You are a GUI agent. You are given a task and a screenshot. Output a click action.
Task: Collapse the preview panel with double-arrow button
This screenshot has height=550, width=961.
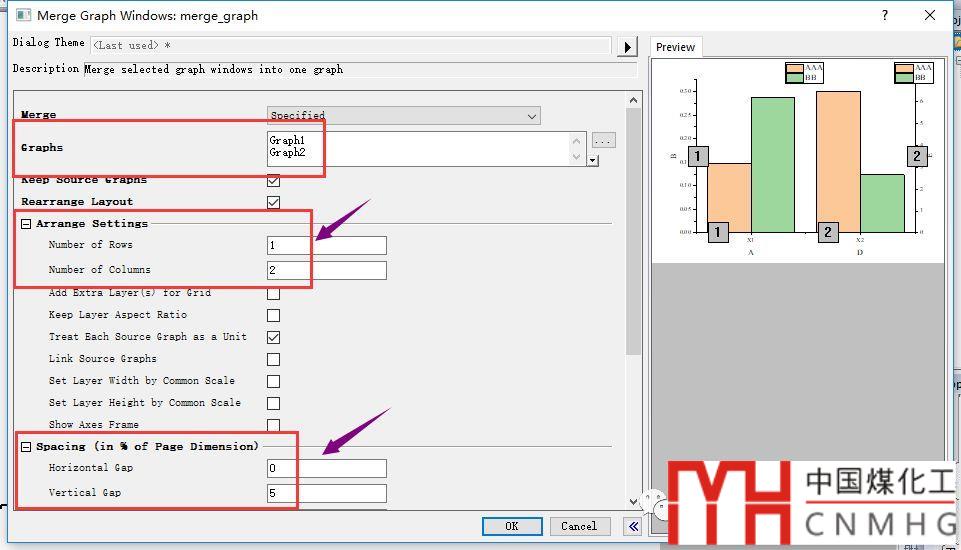633,526
